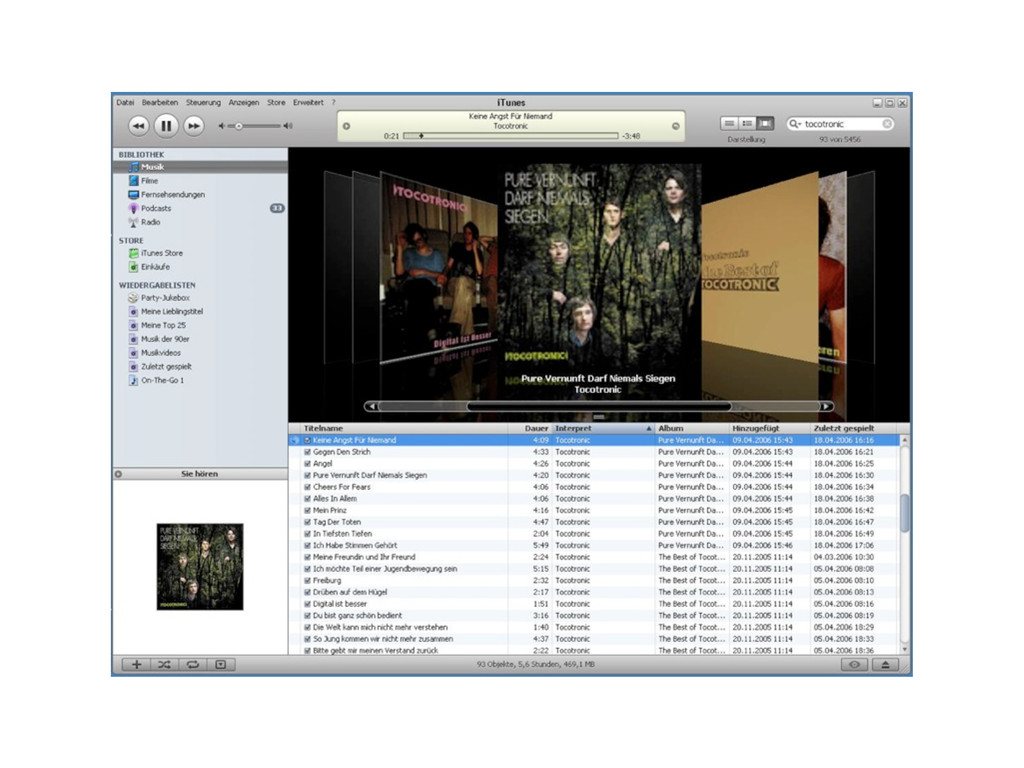Uncheck the Alles In Allem checkbox
Image resolution: width=1024 pixels, height=768 pixels.
click(308, 499)
